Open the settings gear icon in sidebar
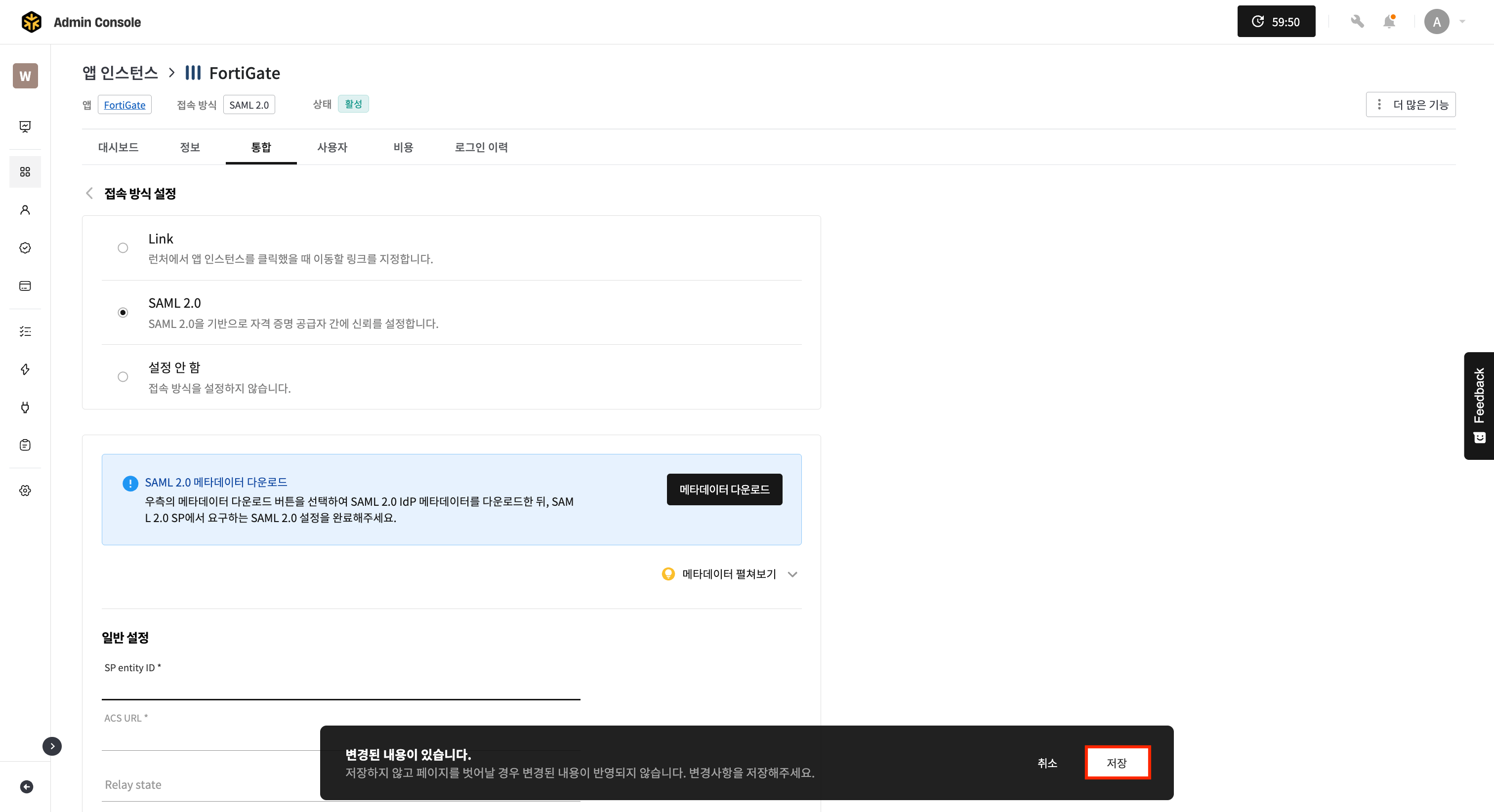 [x=25, y=490]
